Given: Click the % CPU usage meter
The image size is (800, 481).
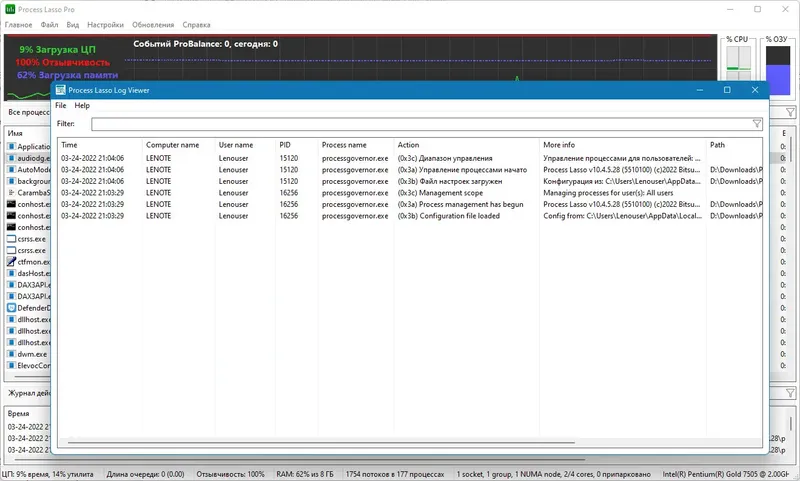Looking at the screenshot, I should coord(738,63).
